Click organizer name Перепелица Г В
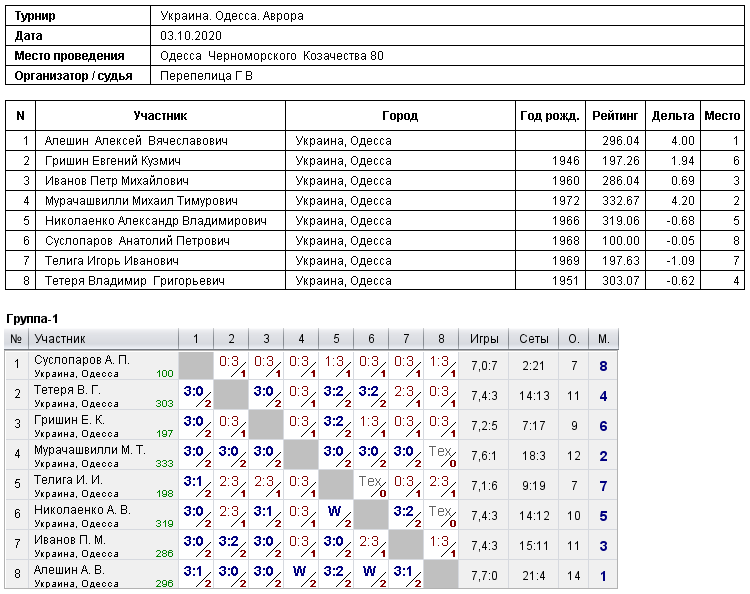The image size is (750, 594). 206,76
